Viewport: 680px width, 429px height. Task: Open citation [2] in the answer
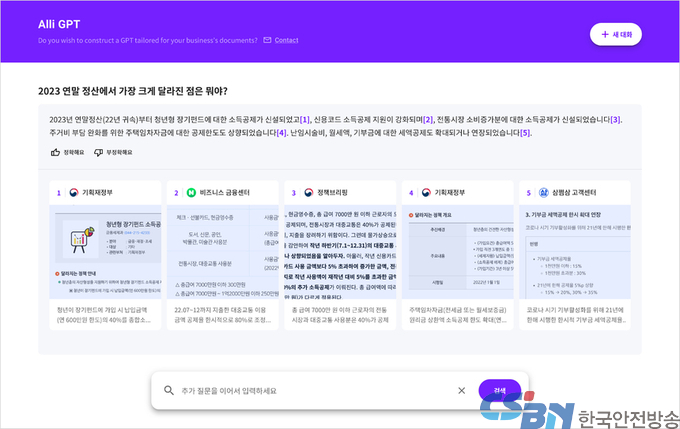[428, 120]
